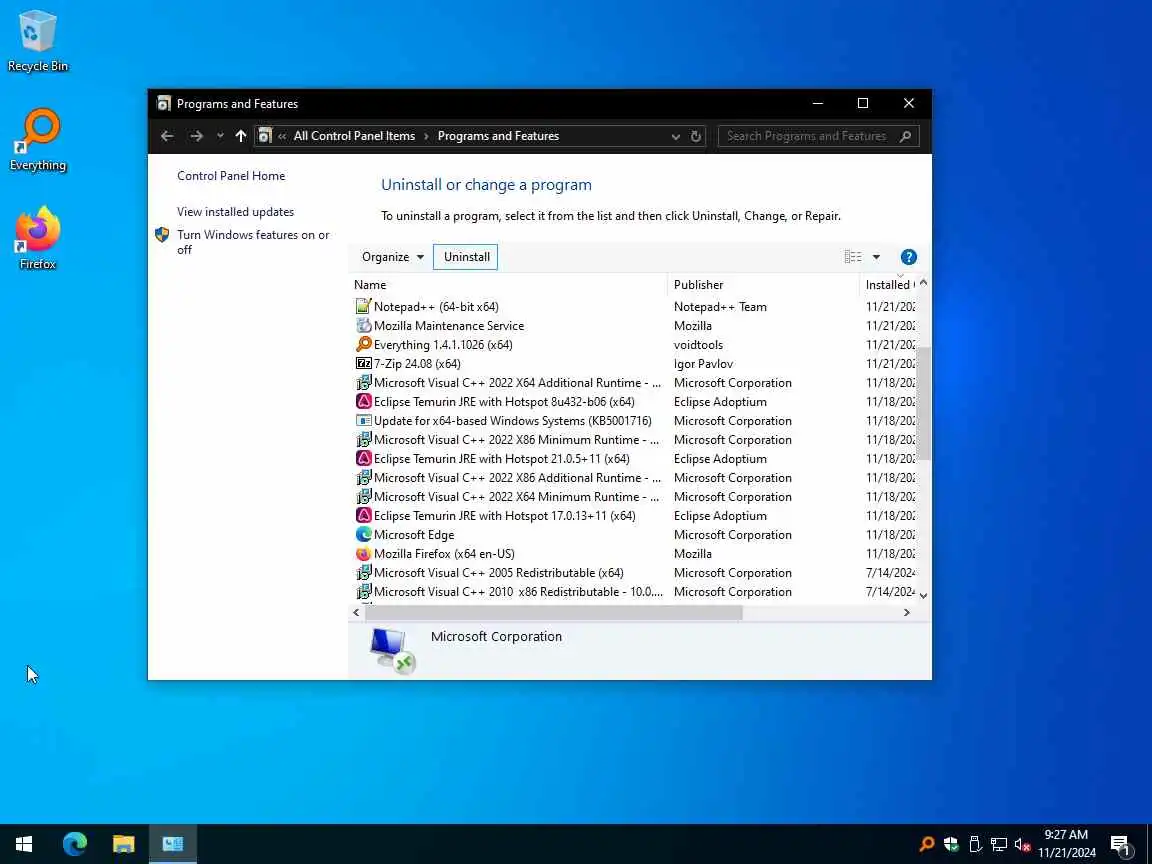Open the Everything tray icon

pyautogui.click(x=926, y=844)
